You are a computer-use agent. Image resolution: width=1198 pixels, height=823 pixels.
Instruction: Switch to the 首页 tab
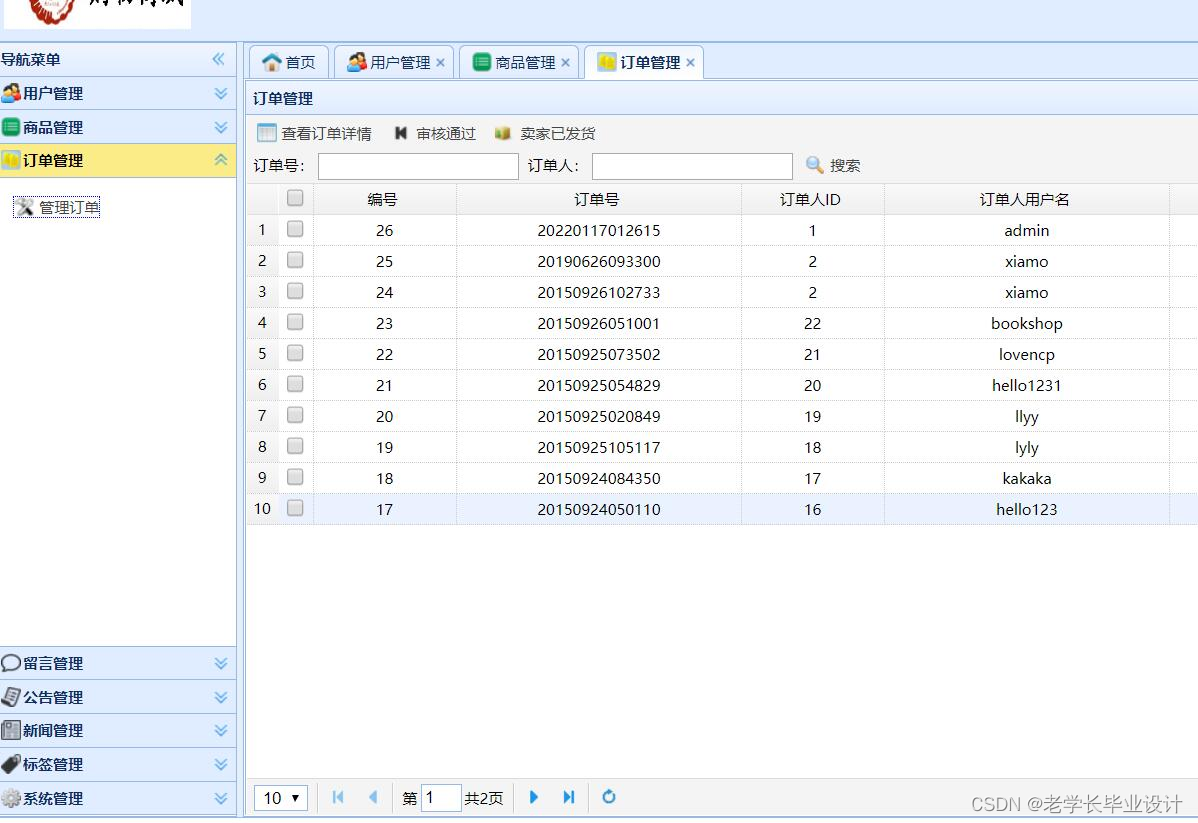coord(289,62)
